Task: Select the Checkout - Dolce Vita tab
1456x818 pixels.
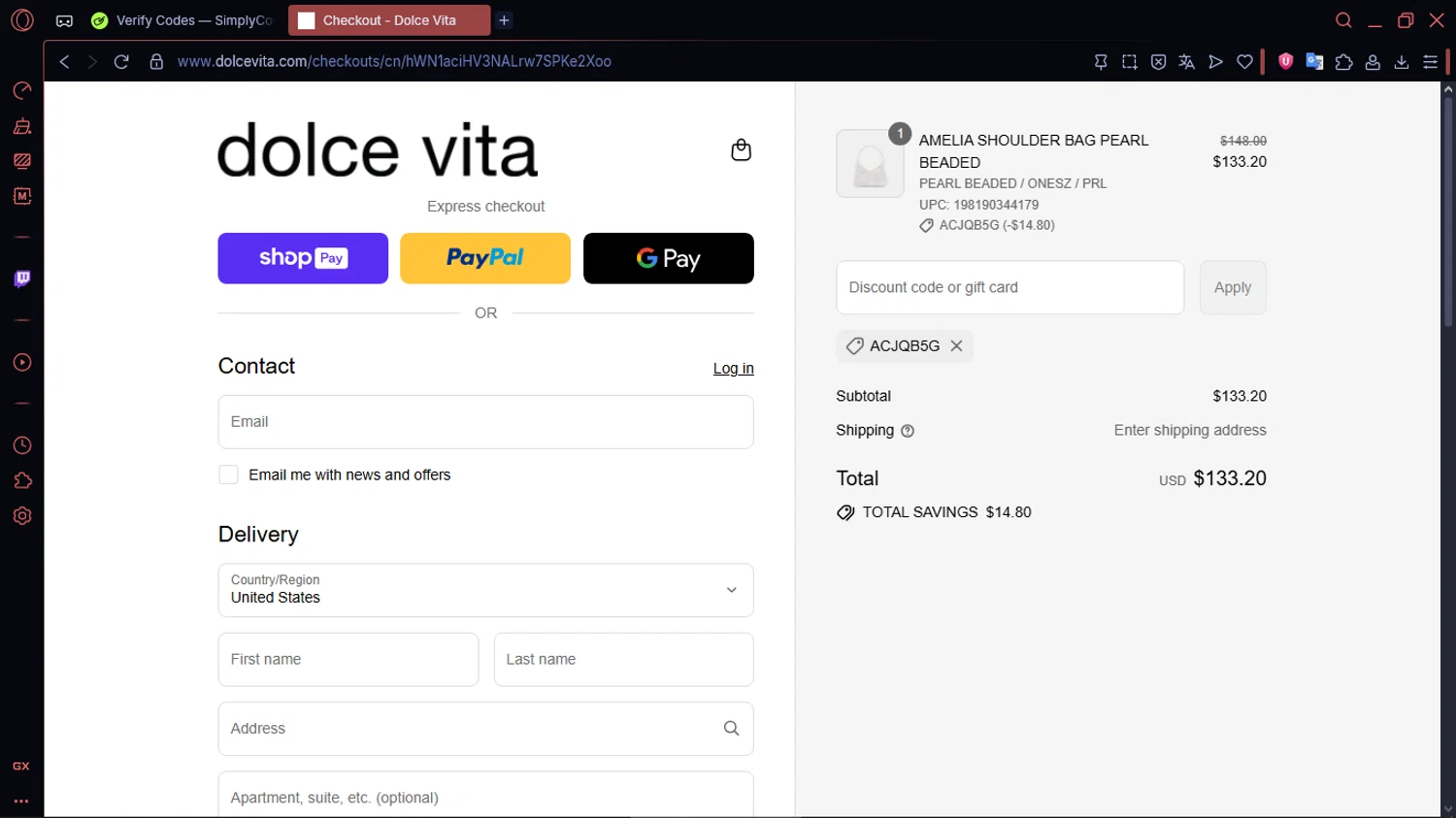Action: (x=388, y=20)
